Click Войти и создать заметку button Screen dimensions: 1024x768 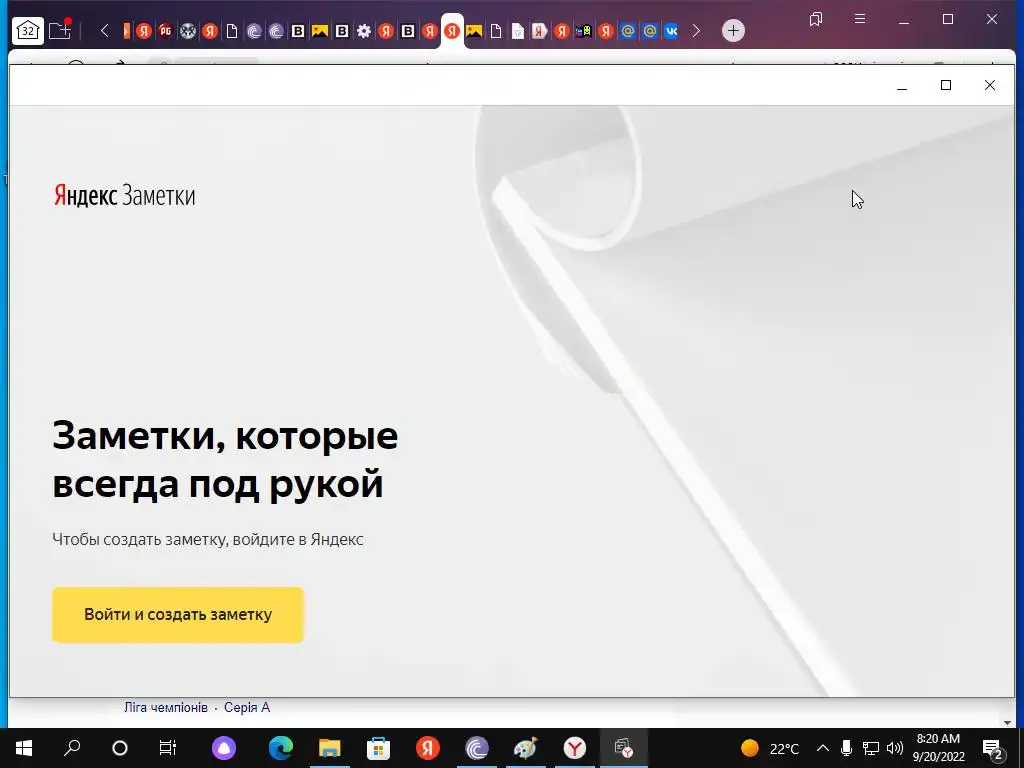(x=178, y=615)
